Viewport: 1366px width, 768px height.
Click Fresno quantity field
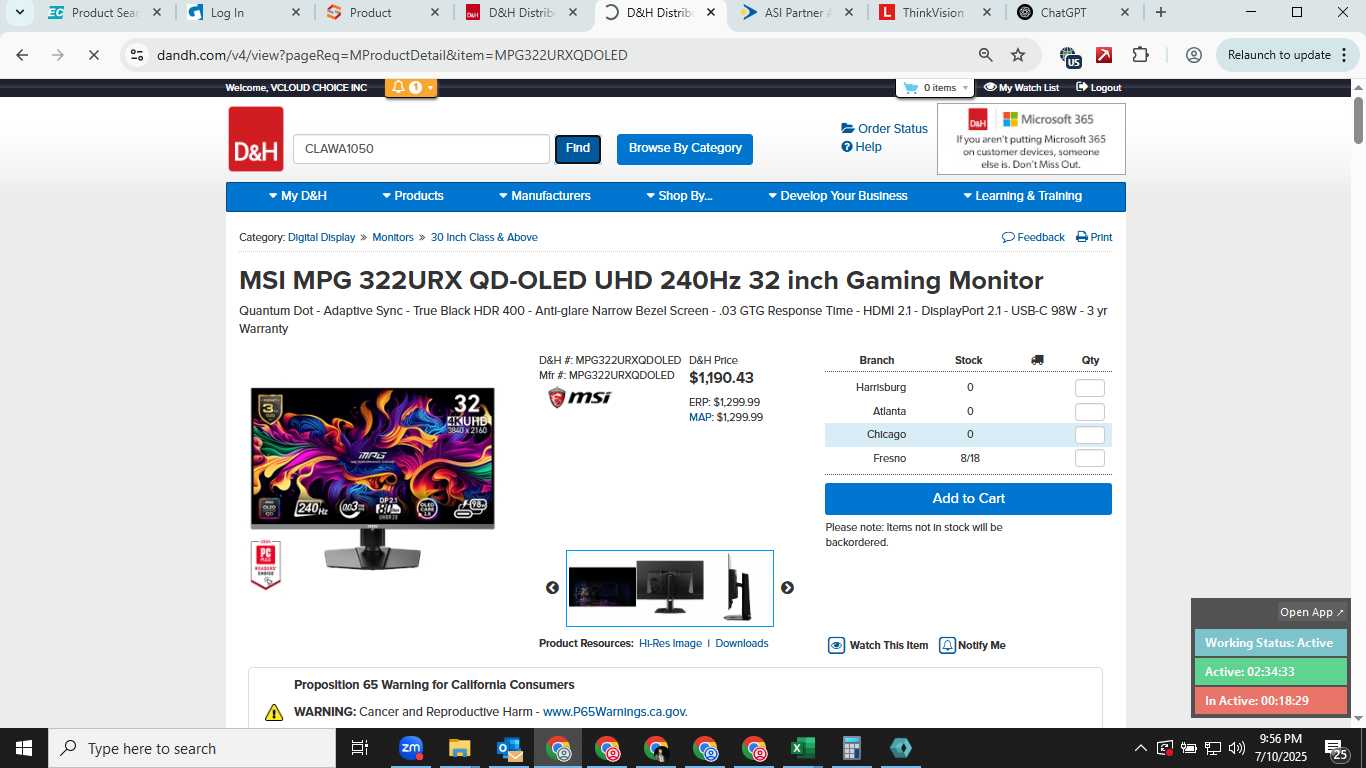pos(1090,458)
